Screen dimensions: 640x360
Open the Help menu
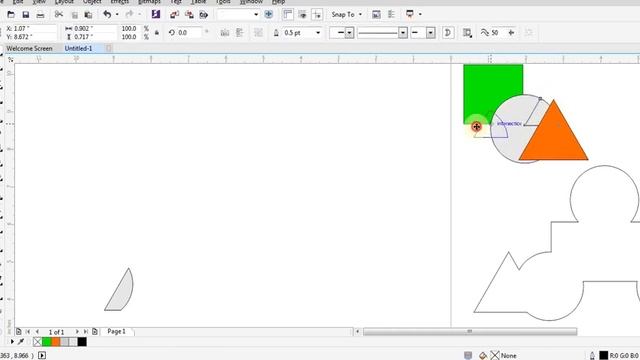coord(278,2)
